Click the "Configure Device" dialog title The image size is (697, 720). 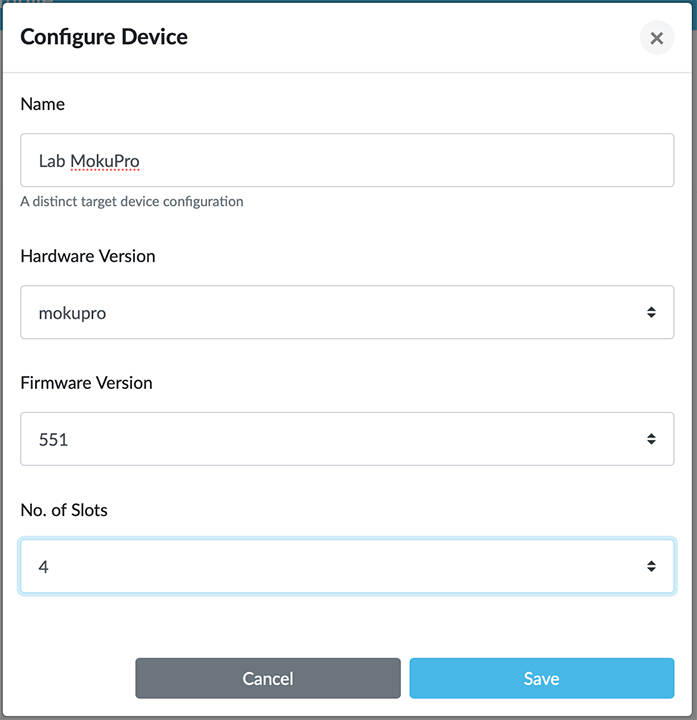click(104, 38)
